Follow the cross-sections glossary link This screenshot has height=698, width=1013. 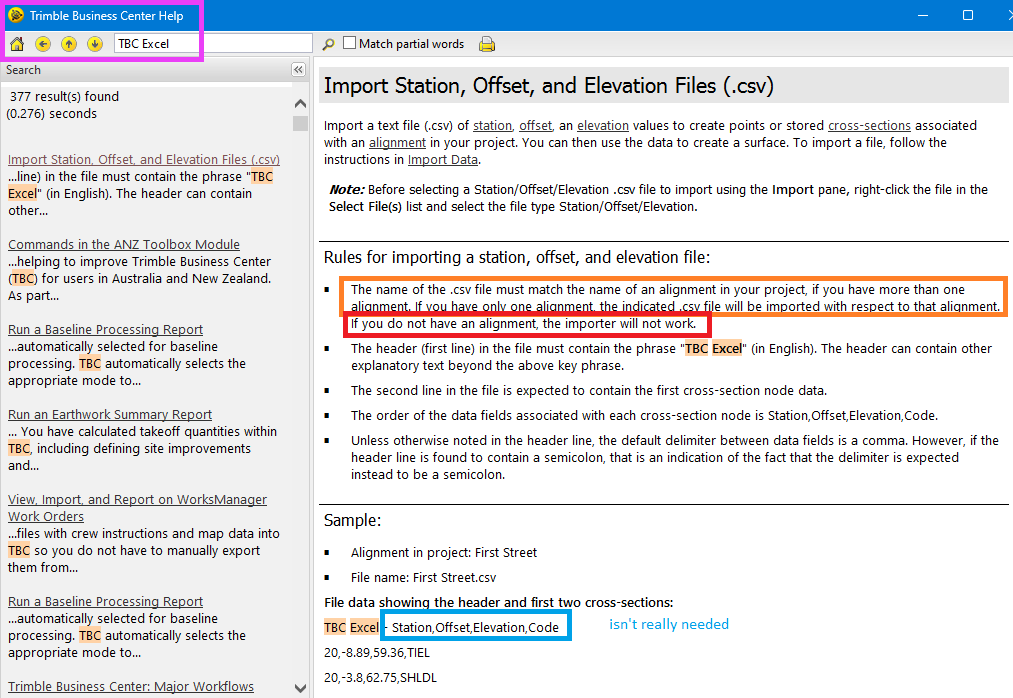[x=869, y=125]
